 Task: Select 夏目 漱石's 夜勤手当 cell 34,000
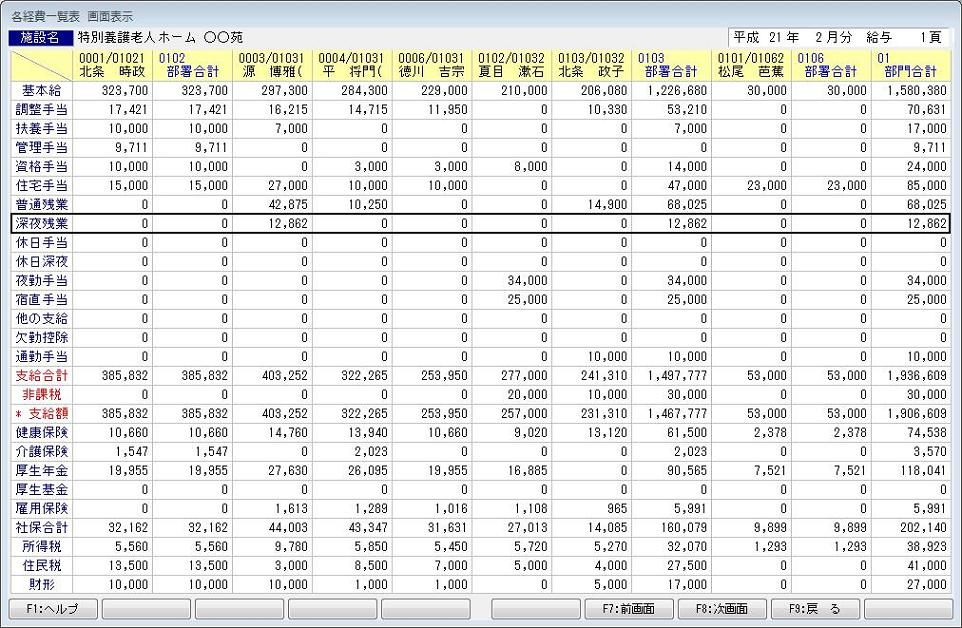(512, 280)
